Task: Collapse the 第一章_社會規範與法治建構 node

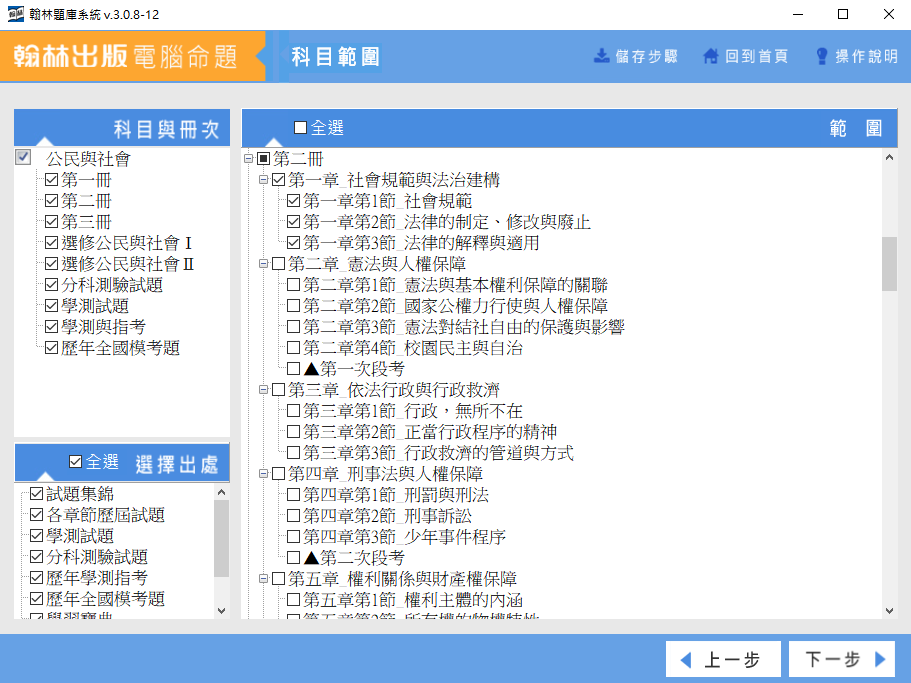Action: click(x=263, y=180)
